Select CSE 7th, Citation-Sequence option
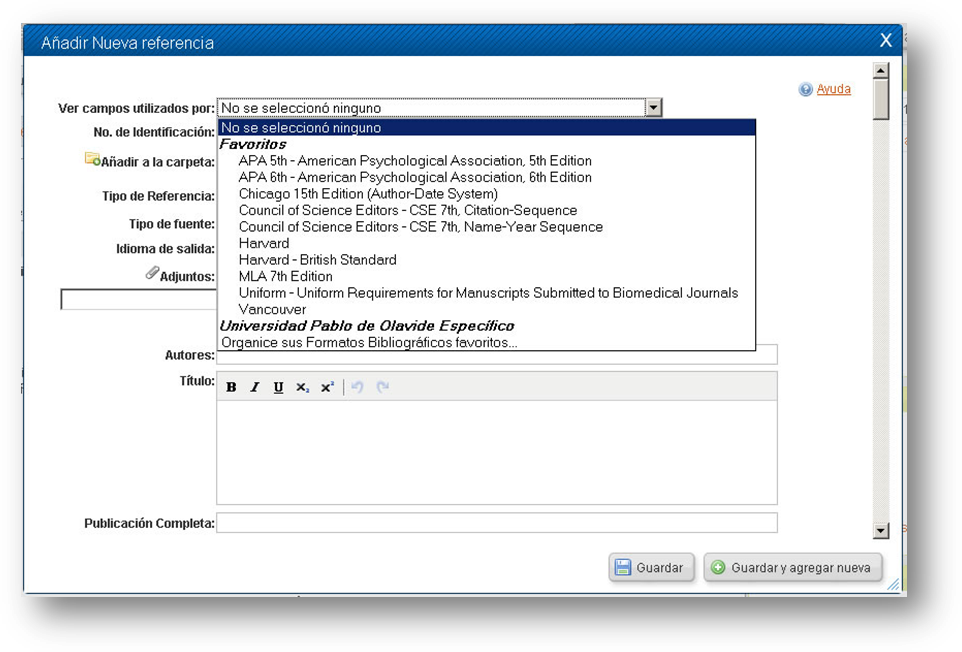This screenshot has height=652, width=962. 407,210
